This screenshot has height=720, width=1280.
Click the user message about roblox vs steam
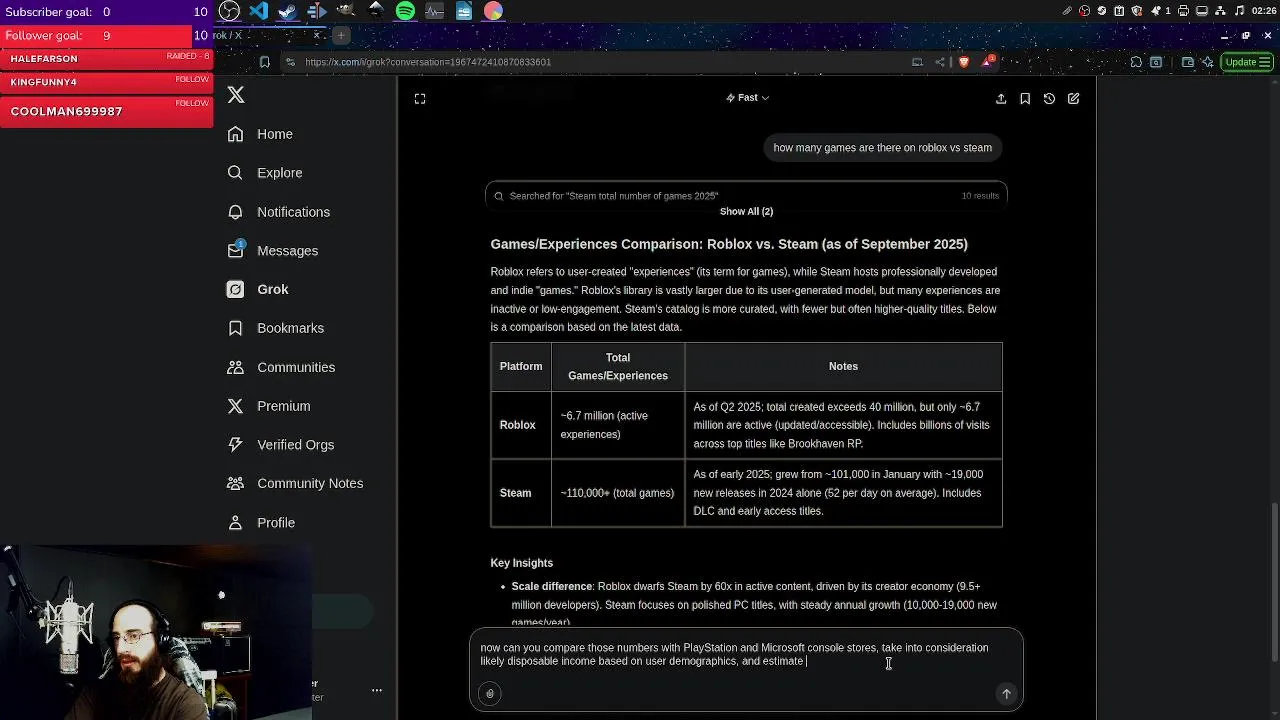click(x=882, y=148)
